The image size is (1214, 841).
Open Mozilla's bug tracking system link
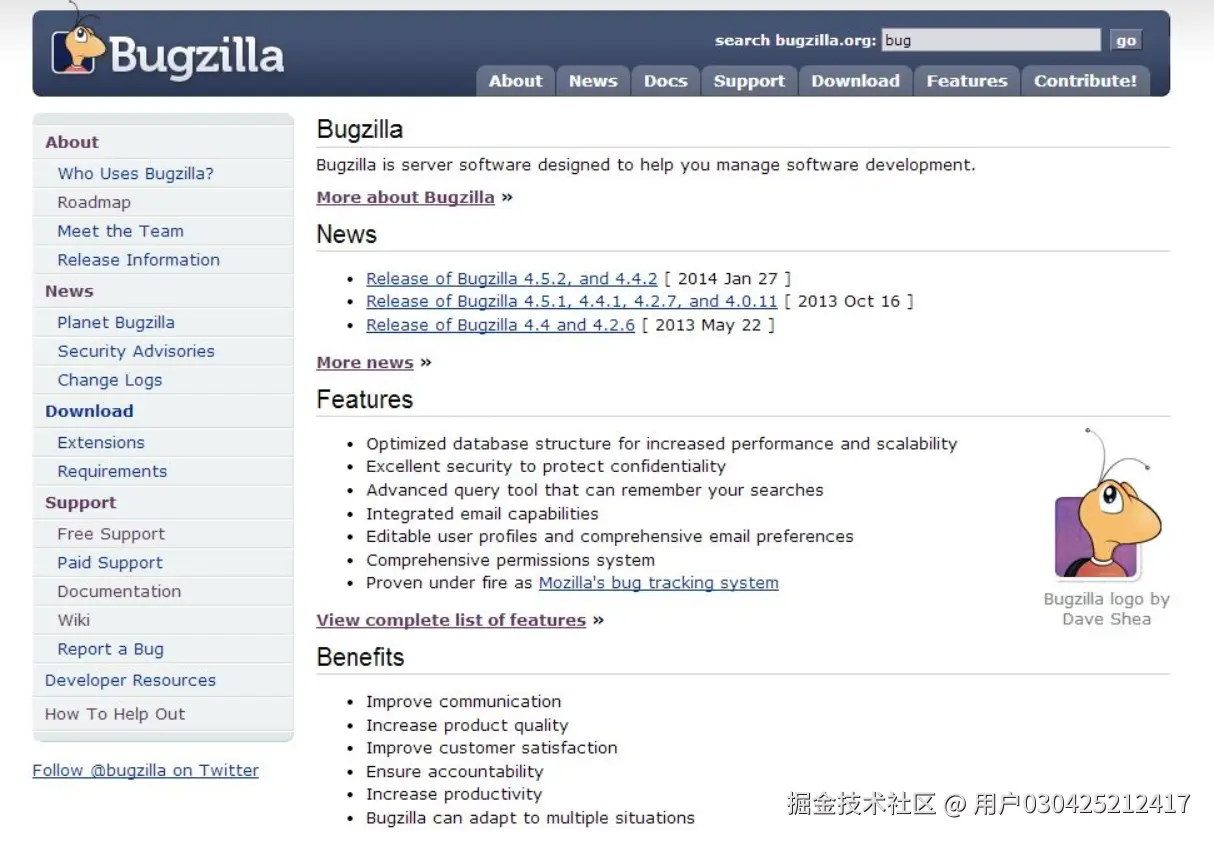659,583
